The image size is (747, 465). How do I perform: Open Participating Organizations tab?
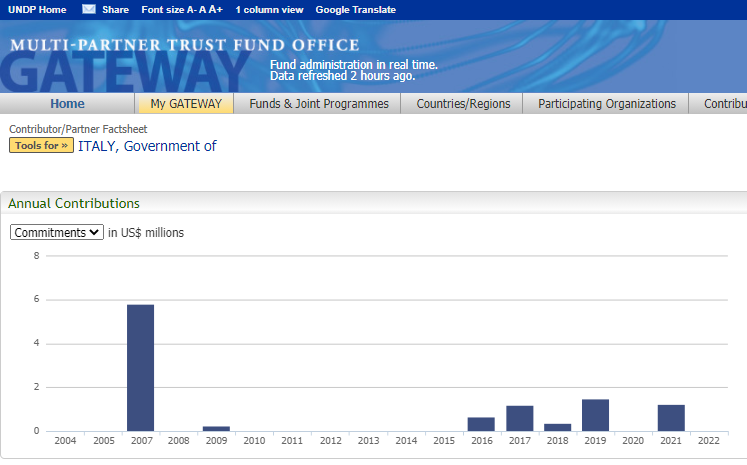(606, 103)
